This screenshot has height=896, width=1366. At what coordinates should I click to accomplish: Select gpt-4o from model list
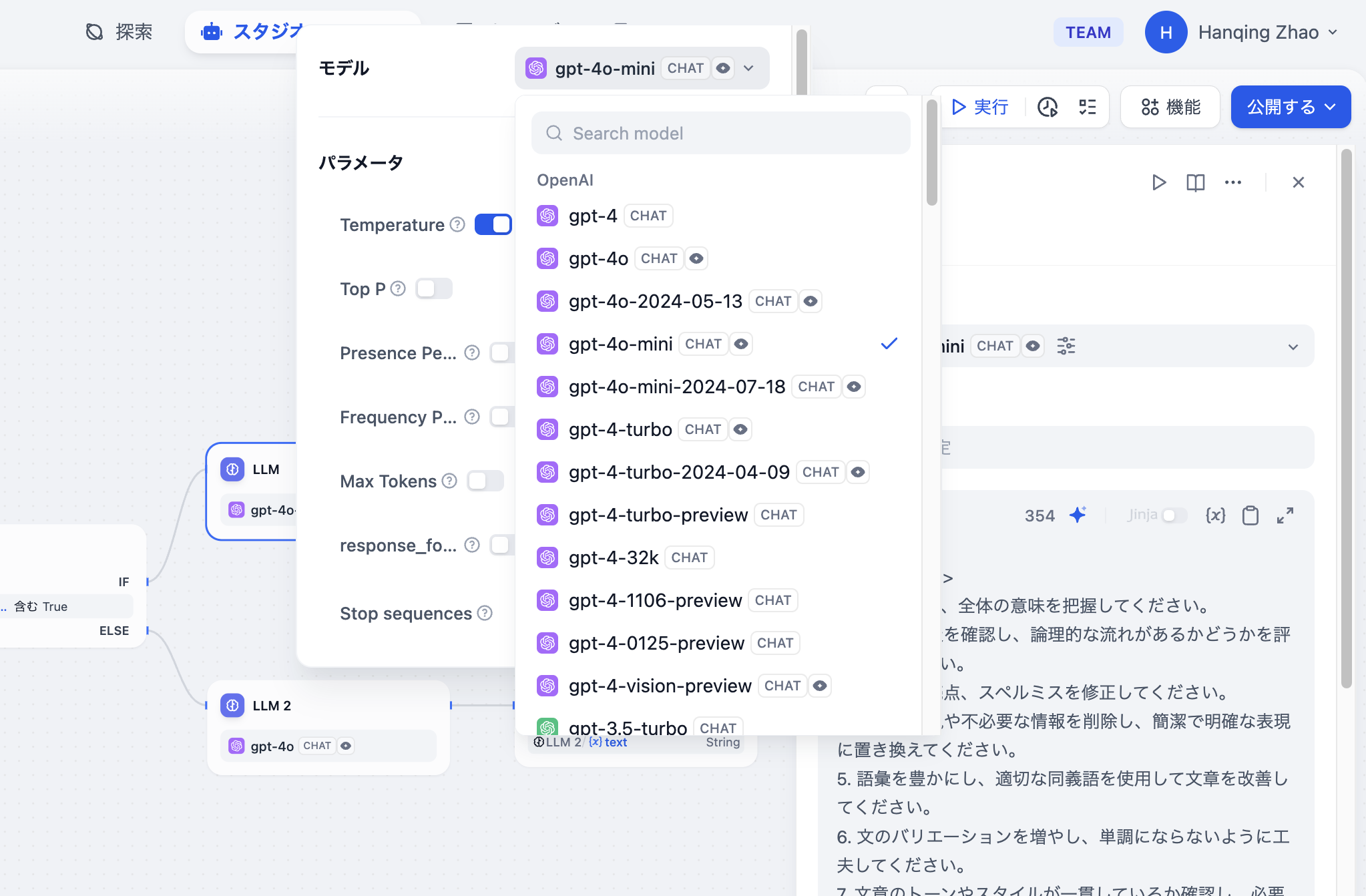click(x=718, y=258)
